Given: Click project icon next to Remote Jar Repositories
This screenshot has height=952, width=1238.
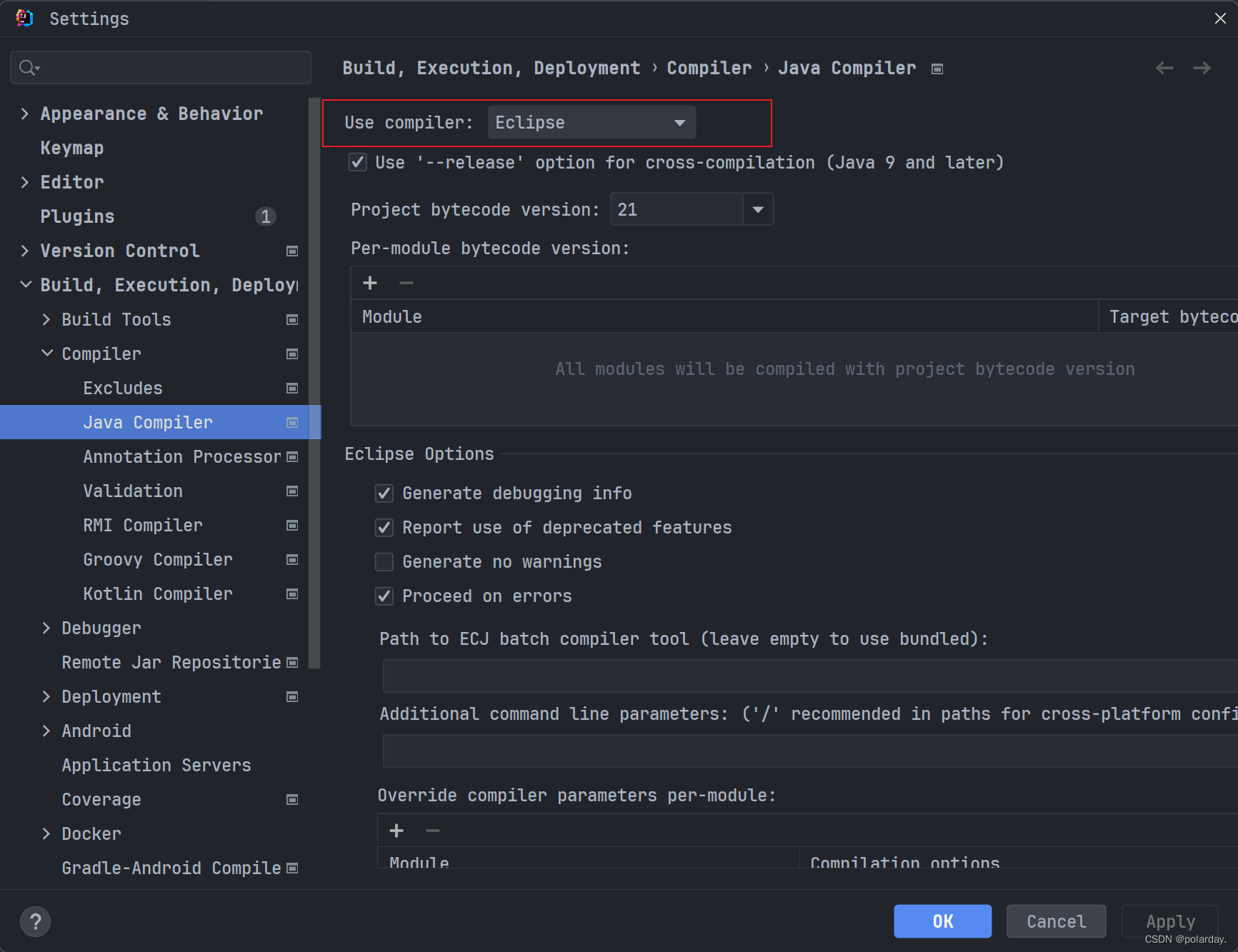Looking at the screenshot, I should coord(292,662).
